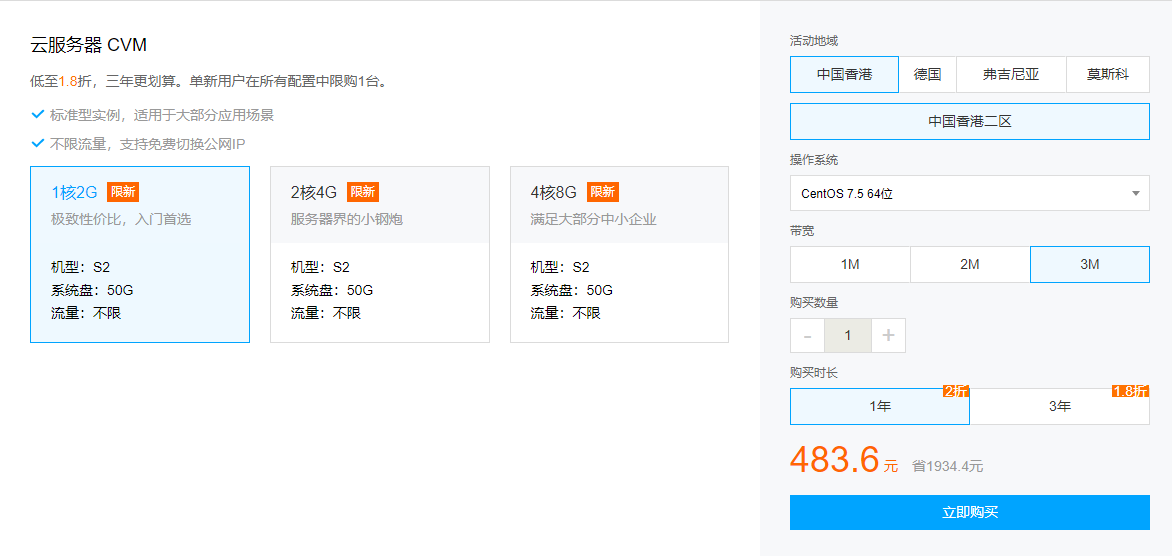Viewport: 1172px width, 556px height.
Task: Select the 4核8G server plan card
Action: [620, 254]
